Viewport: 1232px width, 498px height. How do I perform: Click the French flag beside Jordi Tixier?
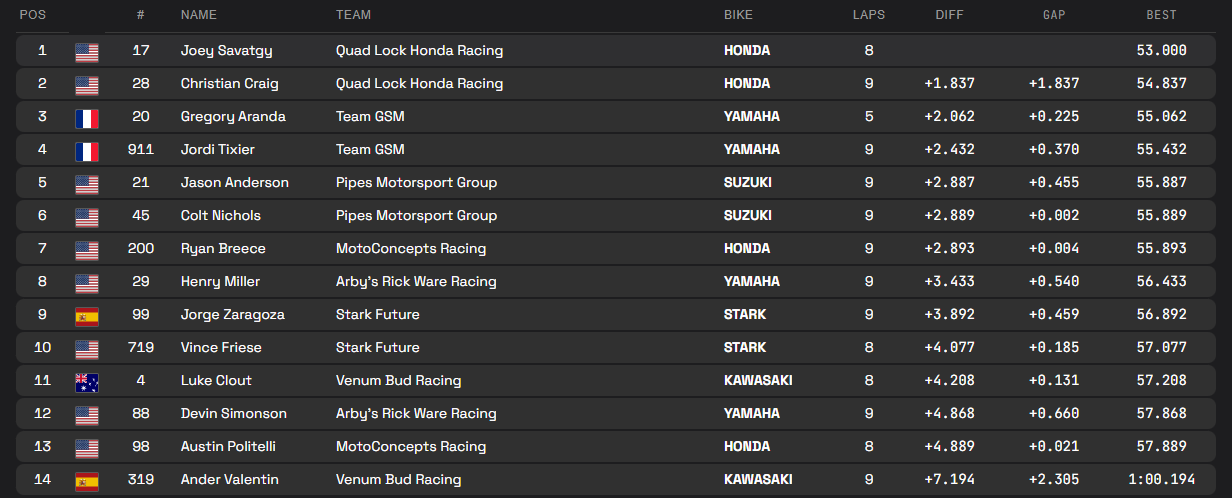click(87, 150)
